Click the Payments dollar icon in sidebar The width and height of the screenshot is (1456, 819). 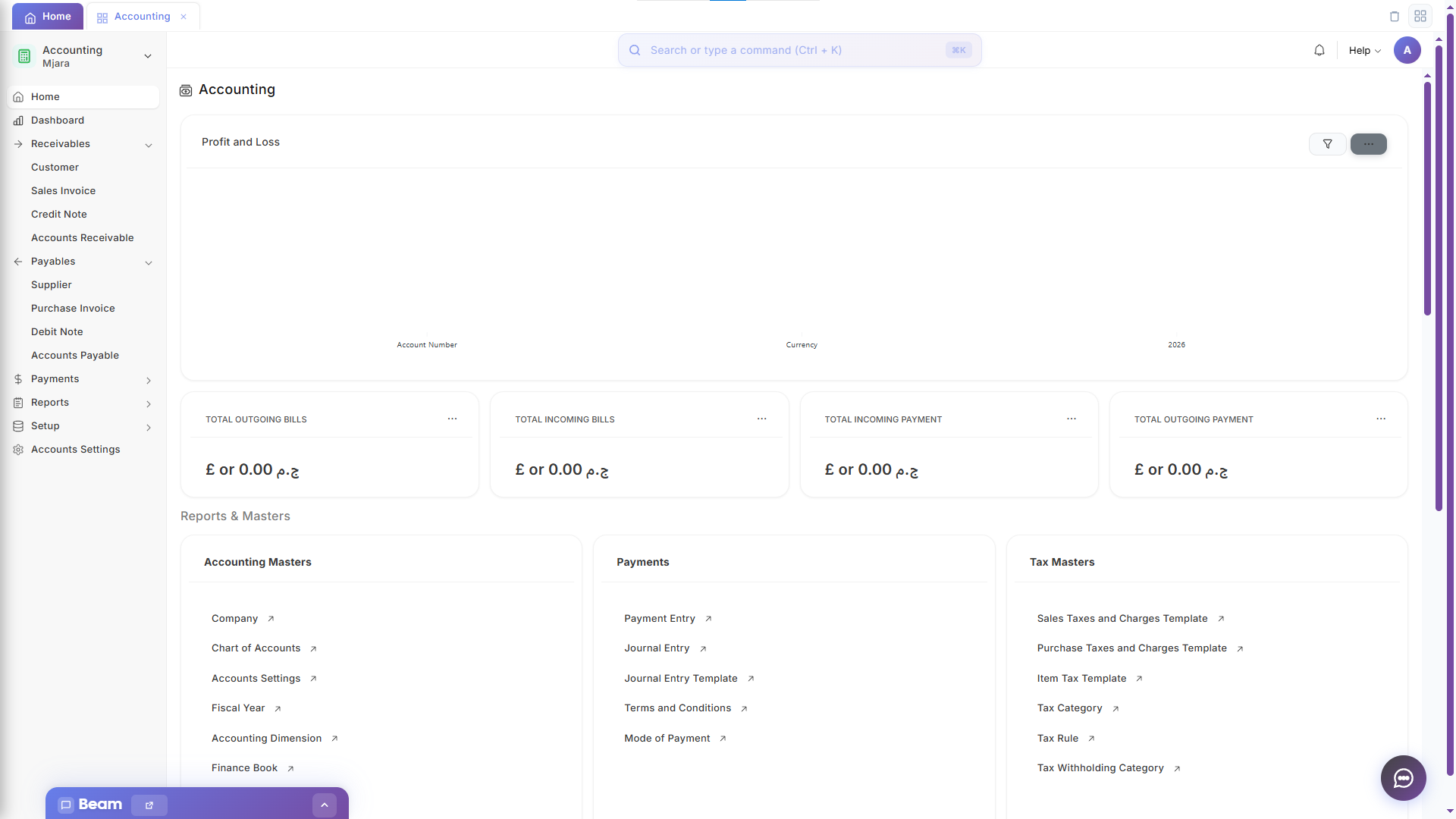click(x=17, y=379)
